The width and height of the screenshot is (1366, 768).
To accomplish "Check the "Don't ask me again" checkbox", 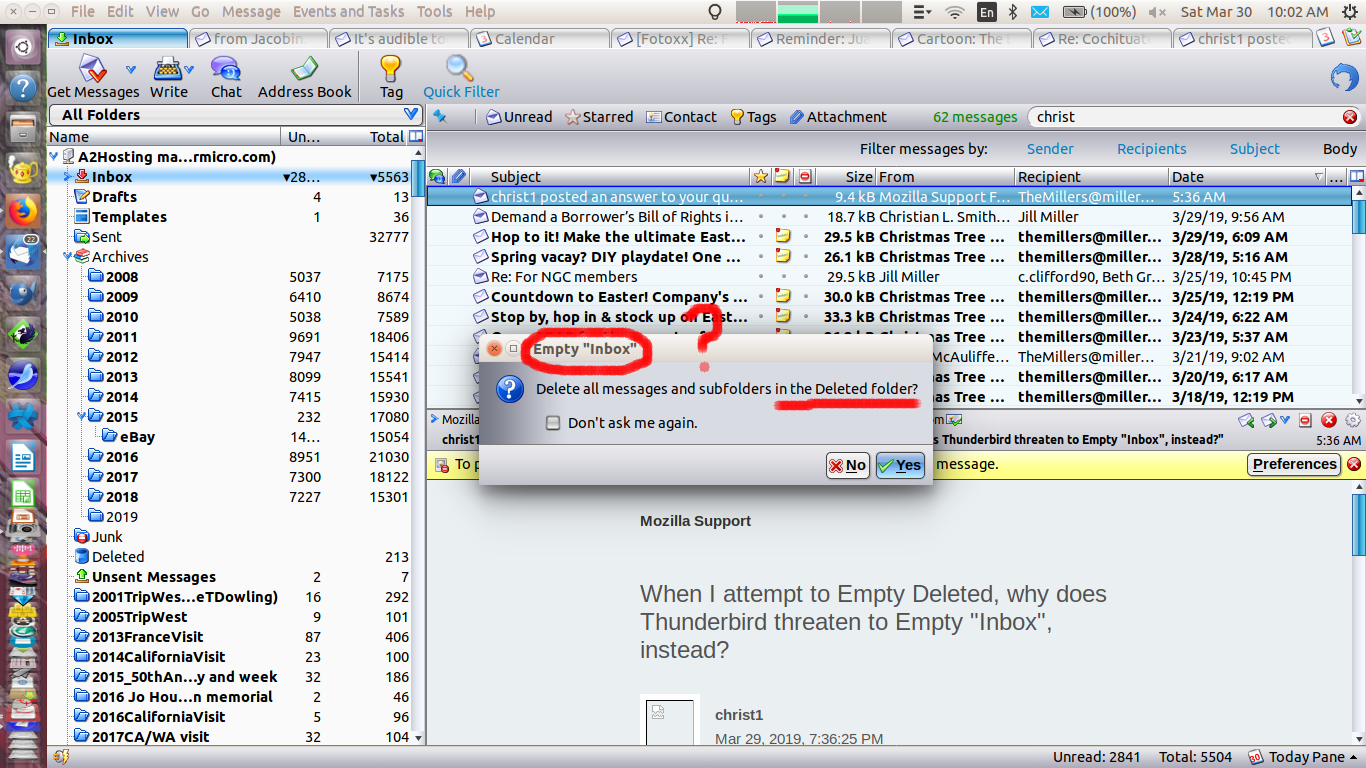I will tap(553, 423).
